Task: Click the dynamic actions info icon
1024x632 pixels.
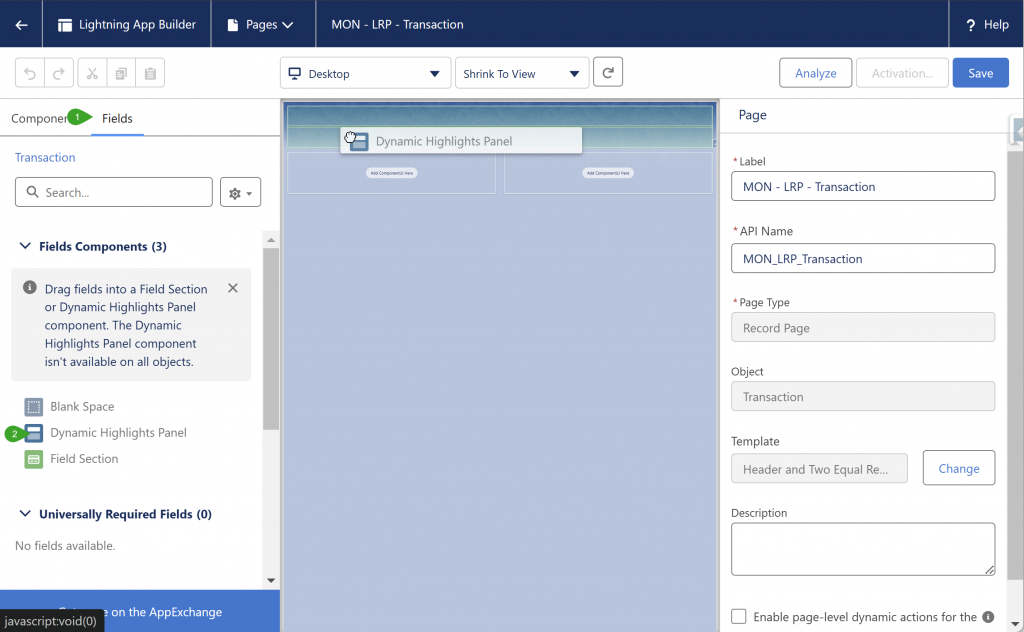Action: 988,616
